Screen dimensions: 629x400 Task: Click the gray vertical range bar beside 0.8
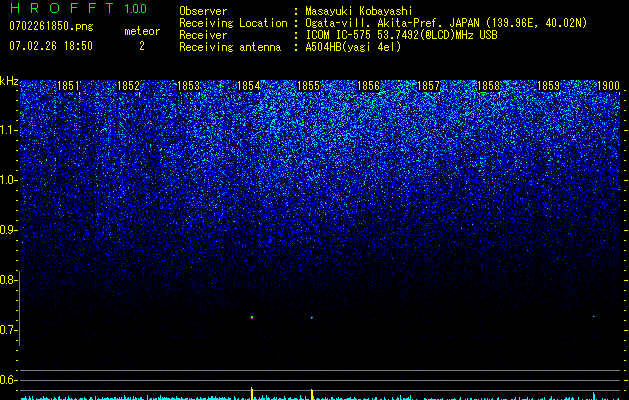pyautogui.click(x=19, y=308)
